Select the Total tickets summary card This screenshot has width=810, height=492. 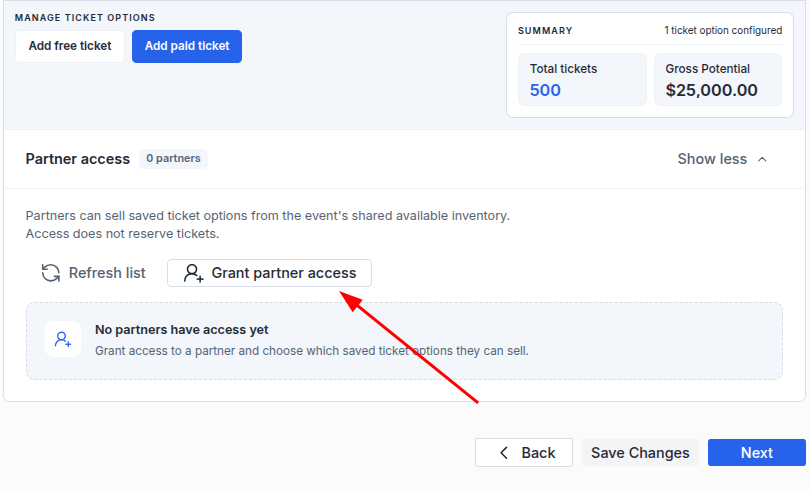(x=582, y=80)
